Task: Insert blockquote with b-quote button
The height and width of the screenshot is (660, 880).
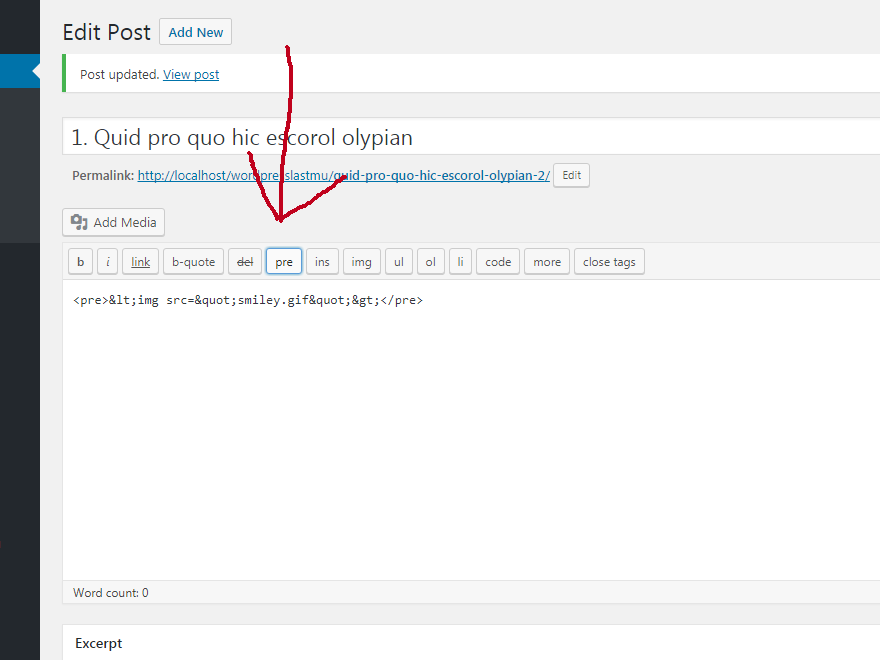Action: click(x=194, y=262)
